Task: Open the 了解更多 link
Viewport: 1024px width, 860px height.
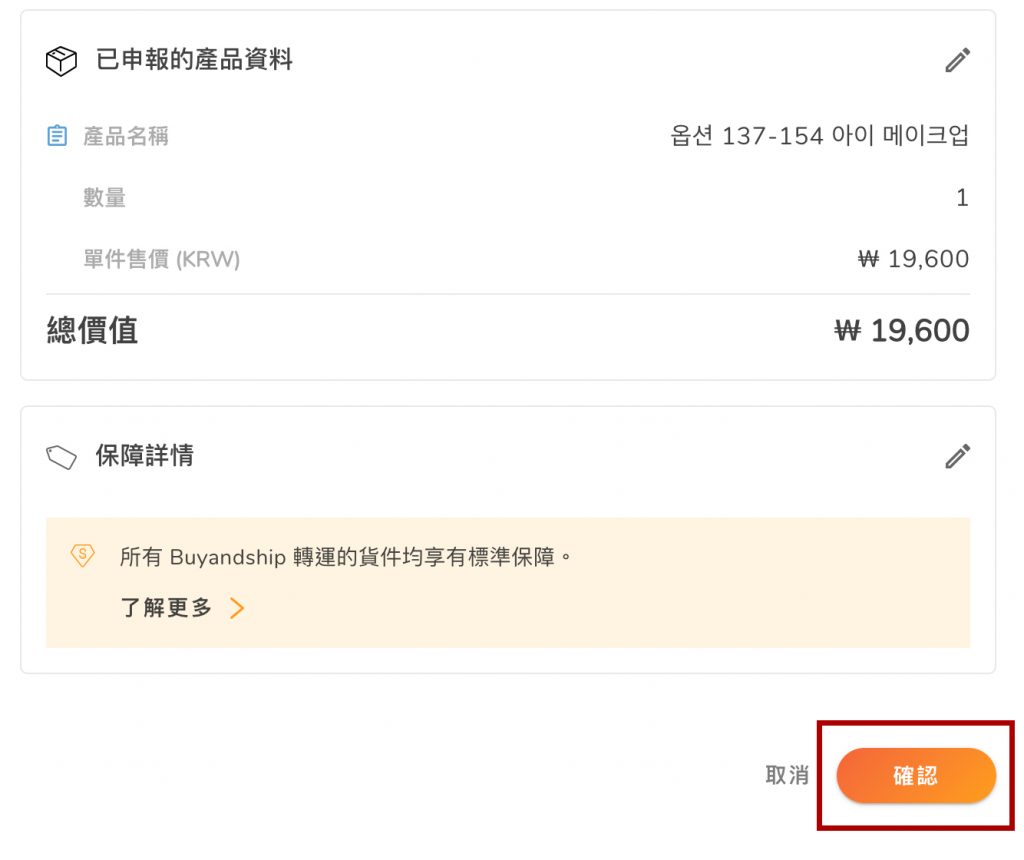Action: point(166,608)
